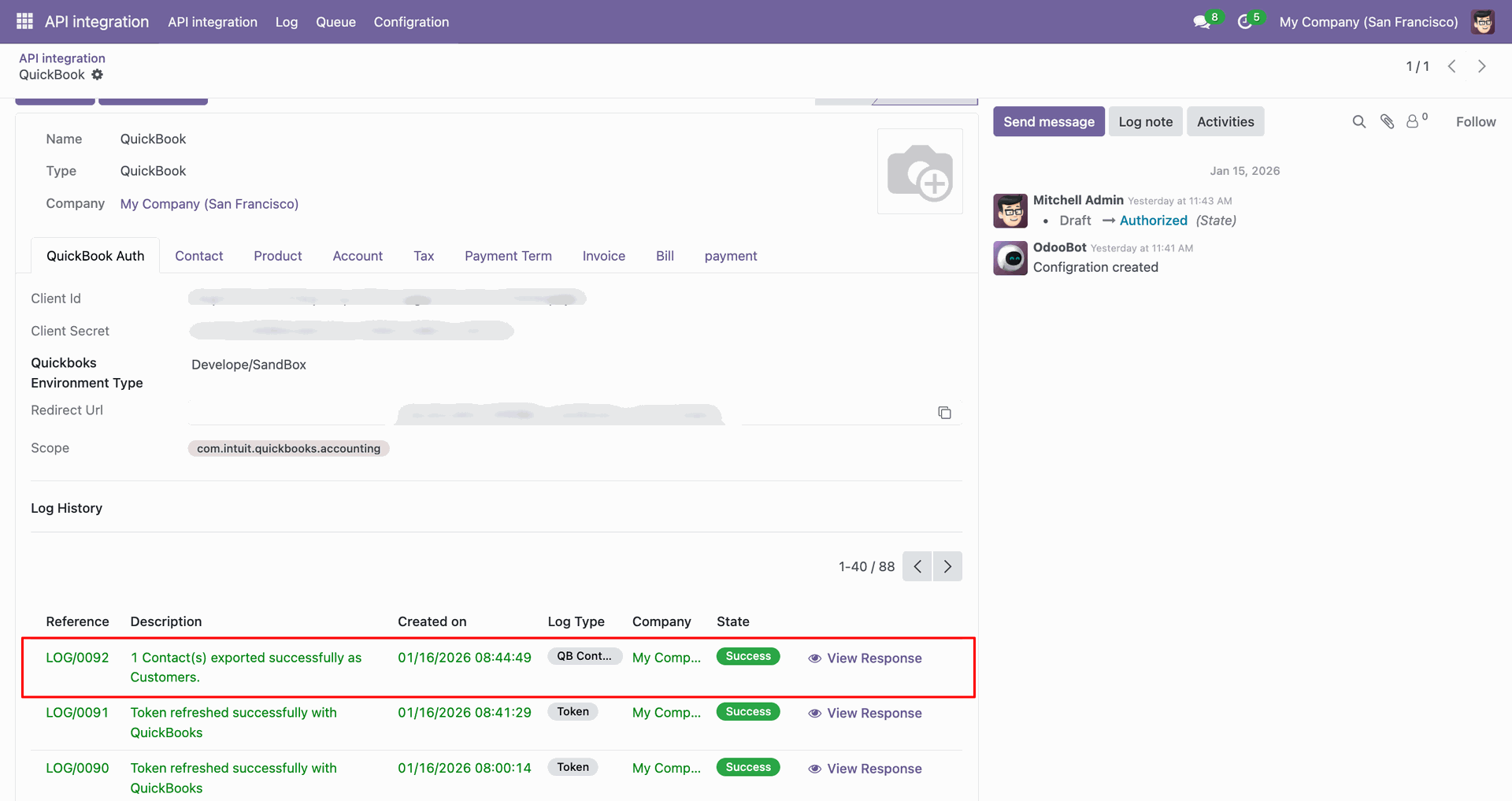Open the Configration menu

pyautogui.click(x=411, y=22)
